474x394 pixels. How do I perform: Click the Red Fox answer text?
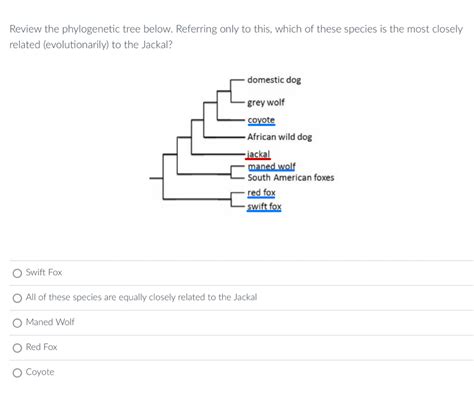[42, 347]
